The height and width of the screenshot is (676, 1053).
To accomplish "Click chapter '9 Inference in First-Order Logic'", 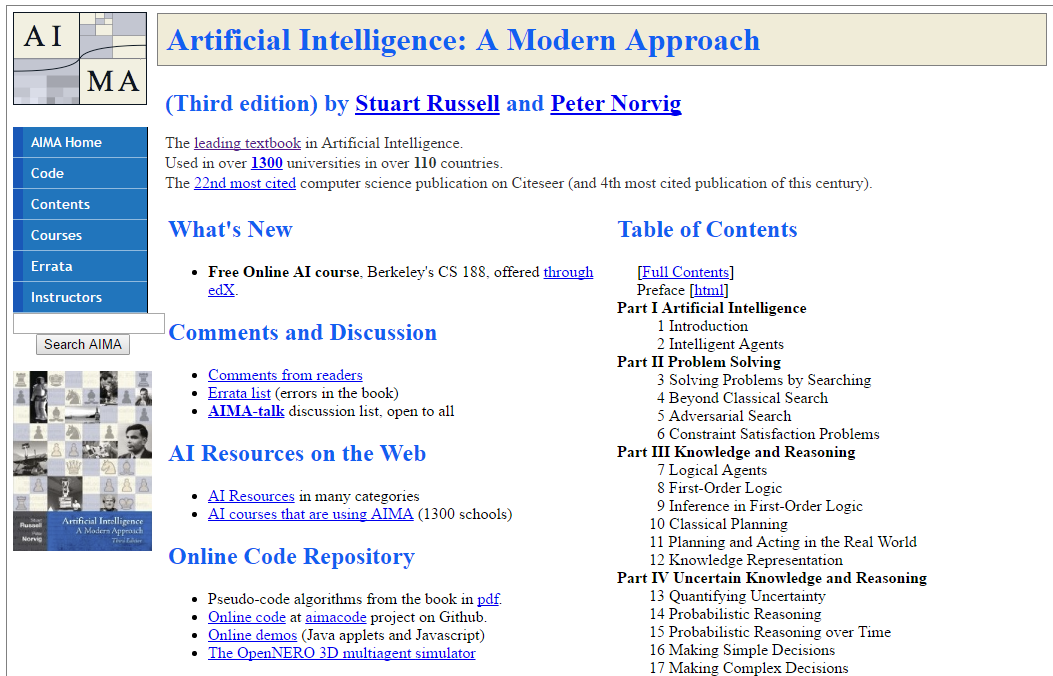I will pyautogui.click(x=760, y=506).
